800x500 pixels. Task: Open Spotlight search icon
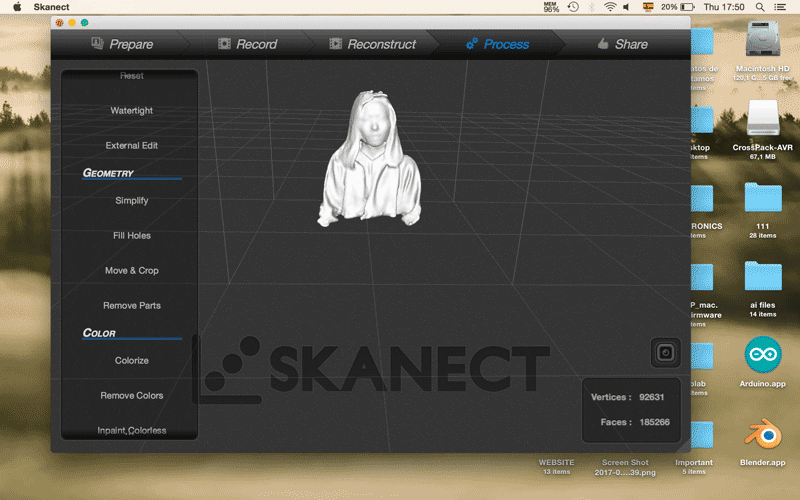click(760, 7)
